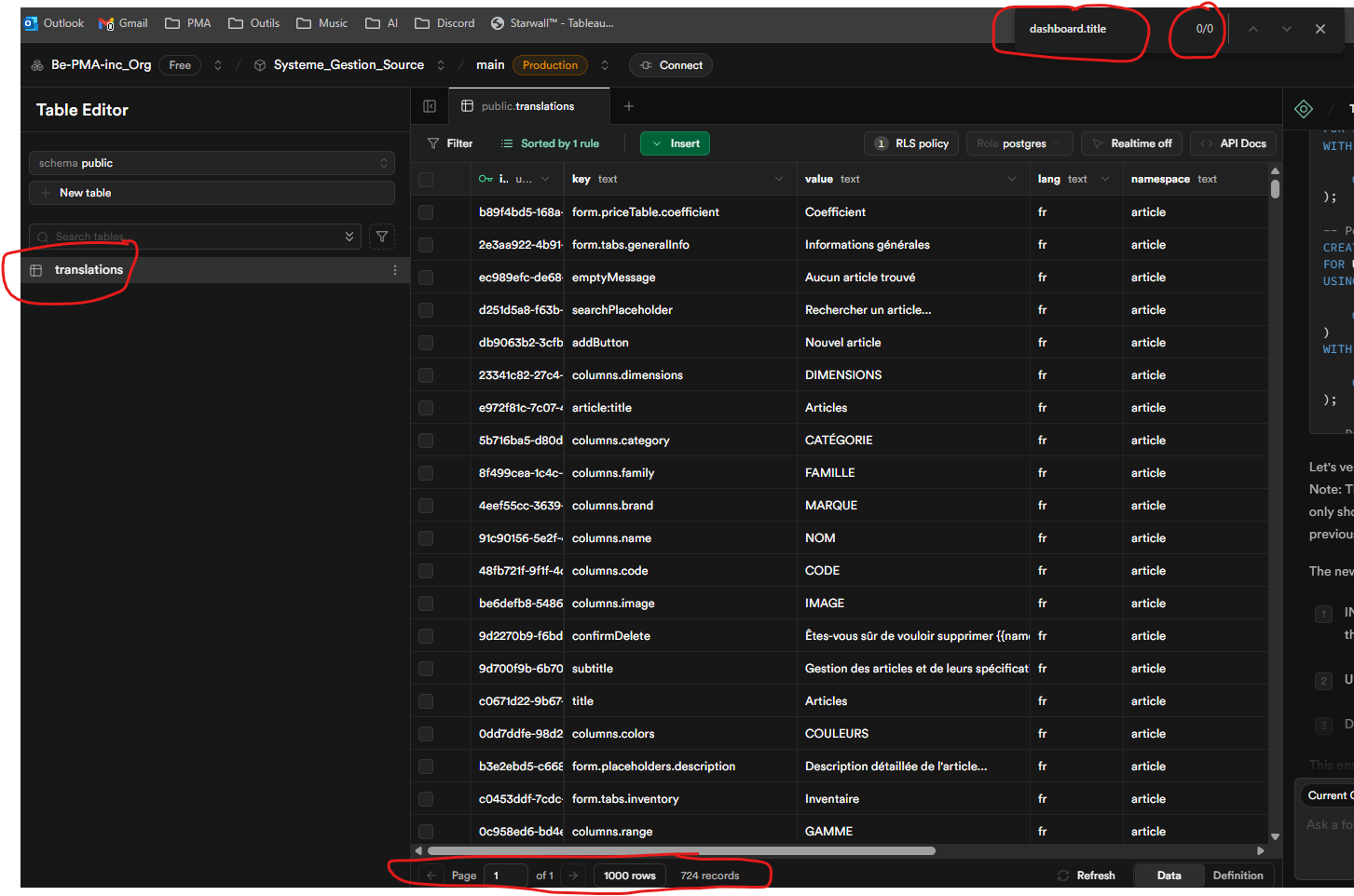Viewport: 1354px width, 896px height.
Task: Open the Gmail bookmark
Action: pos(123,23)
